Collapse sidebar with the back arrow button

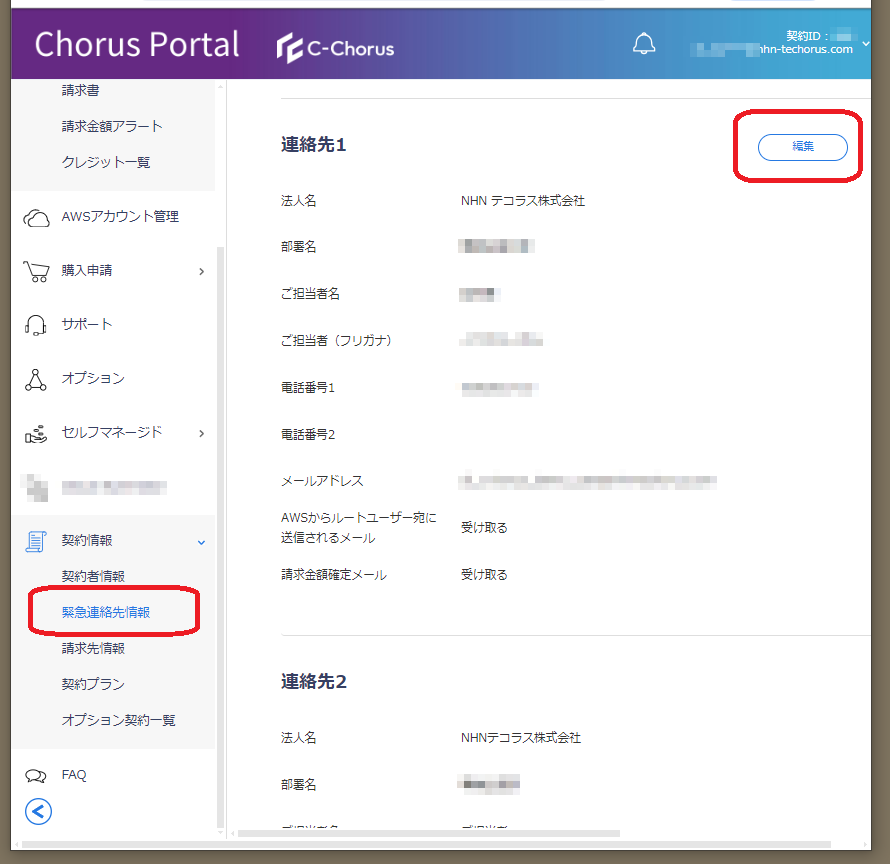[38, 811]
